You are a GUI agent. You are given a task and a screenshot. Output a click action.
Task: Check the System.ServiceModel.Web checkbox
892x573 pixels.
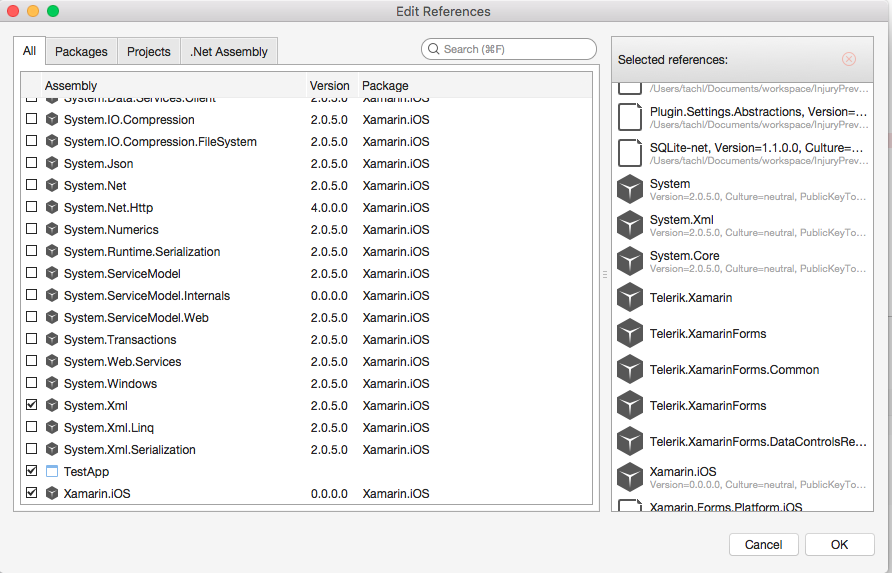click(x=31, y=317)
